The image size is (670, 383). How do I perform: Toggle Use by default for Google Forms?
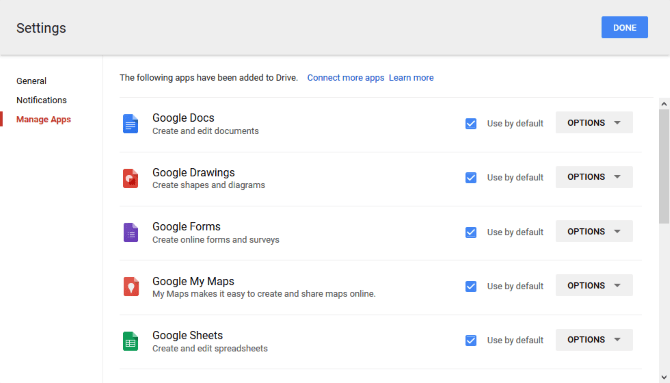coord(470,232)
